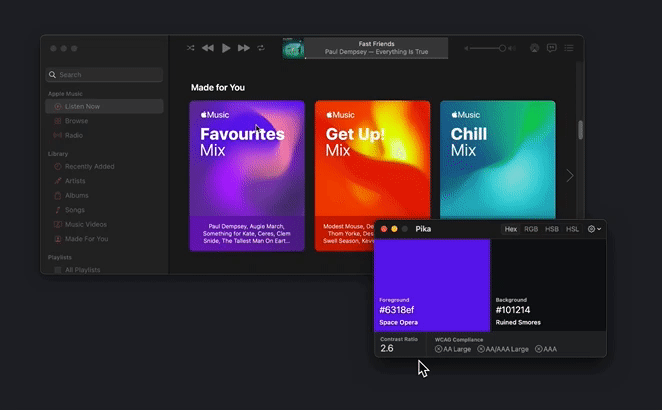This screenshot has width=662, height=410.
Task: Click the Made For You person icon
Action: point(58,239)
